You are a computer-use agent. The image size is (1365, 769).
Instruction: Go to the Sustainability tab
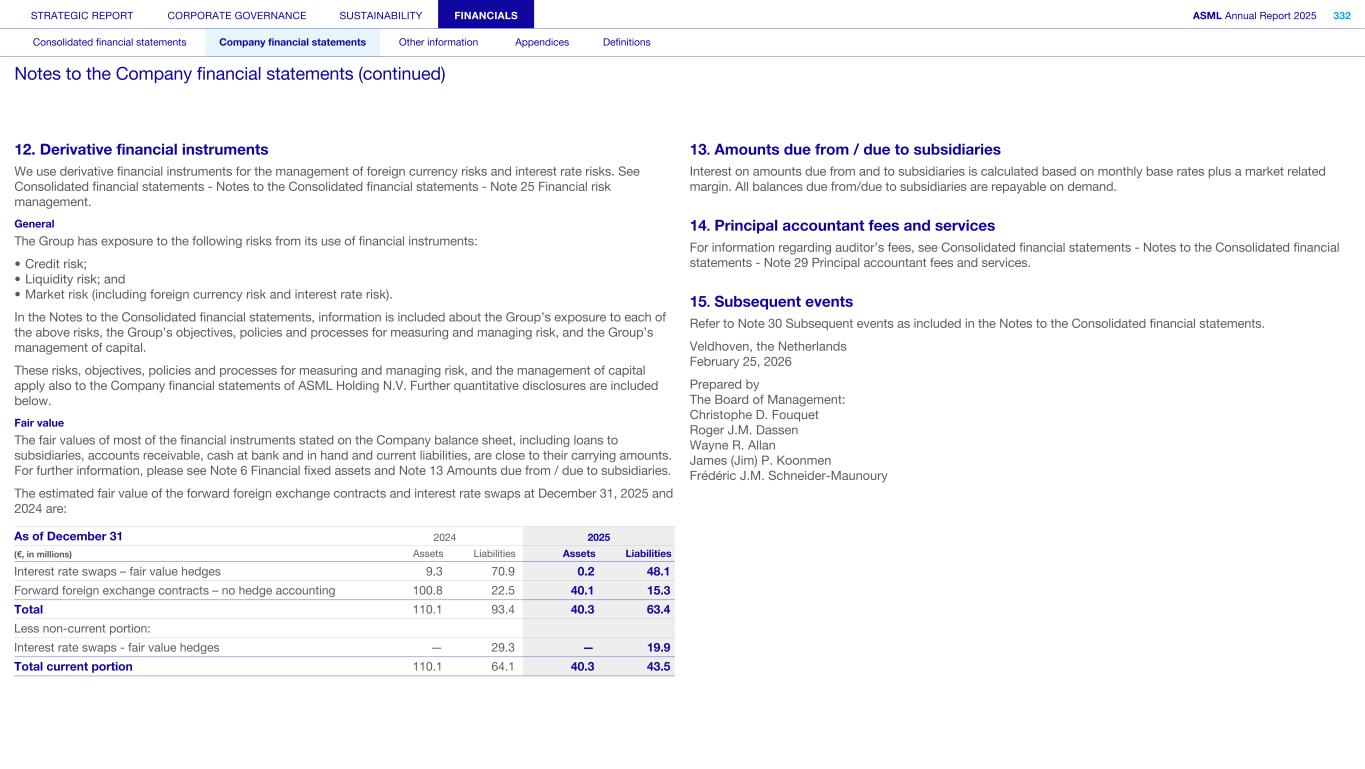pos(381,15)
